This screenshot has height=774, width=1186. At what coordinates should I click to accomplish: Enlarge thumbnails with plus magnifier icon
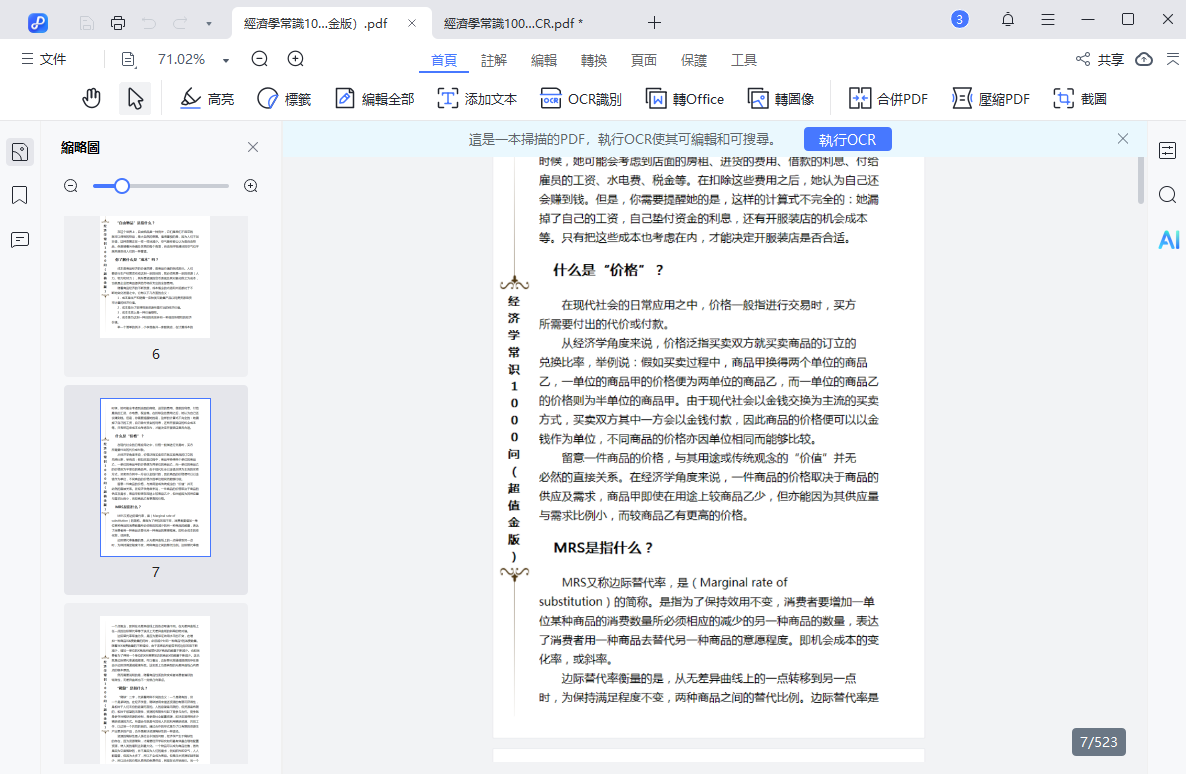[250, 186]
